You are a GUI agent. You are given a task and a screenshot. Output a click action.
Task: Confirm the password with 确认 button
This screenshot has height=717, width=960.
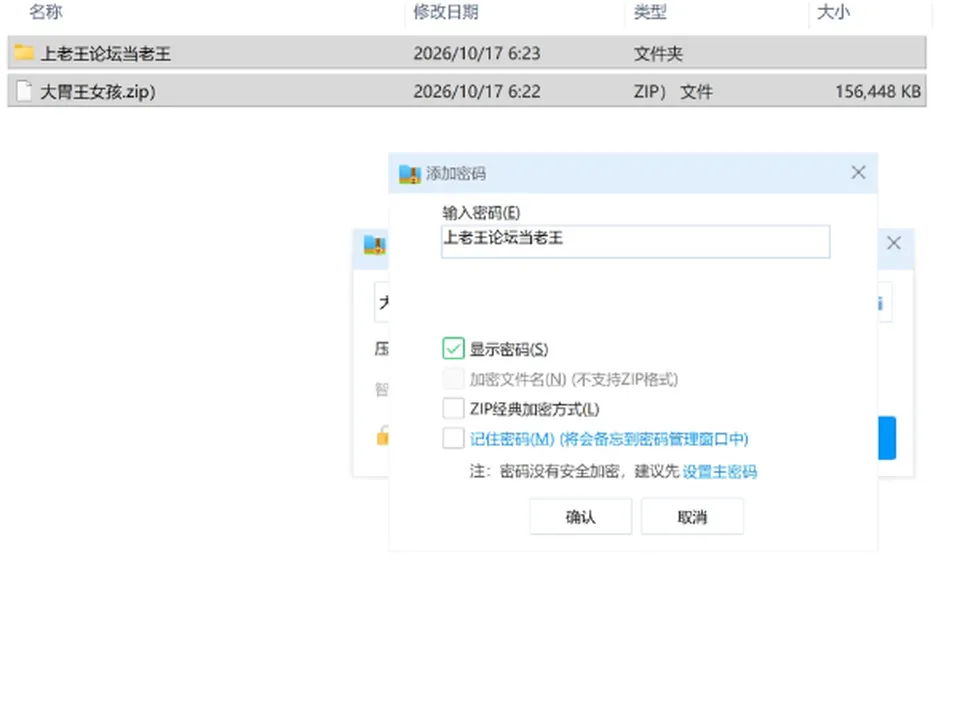[580, 517]
